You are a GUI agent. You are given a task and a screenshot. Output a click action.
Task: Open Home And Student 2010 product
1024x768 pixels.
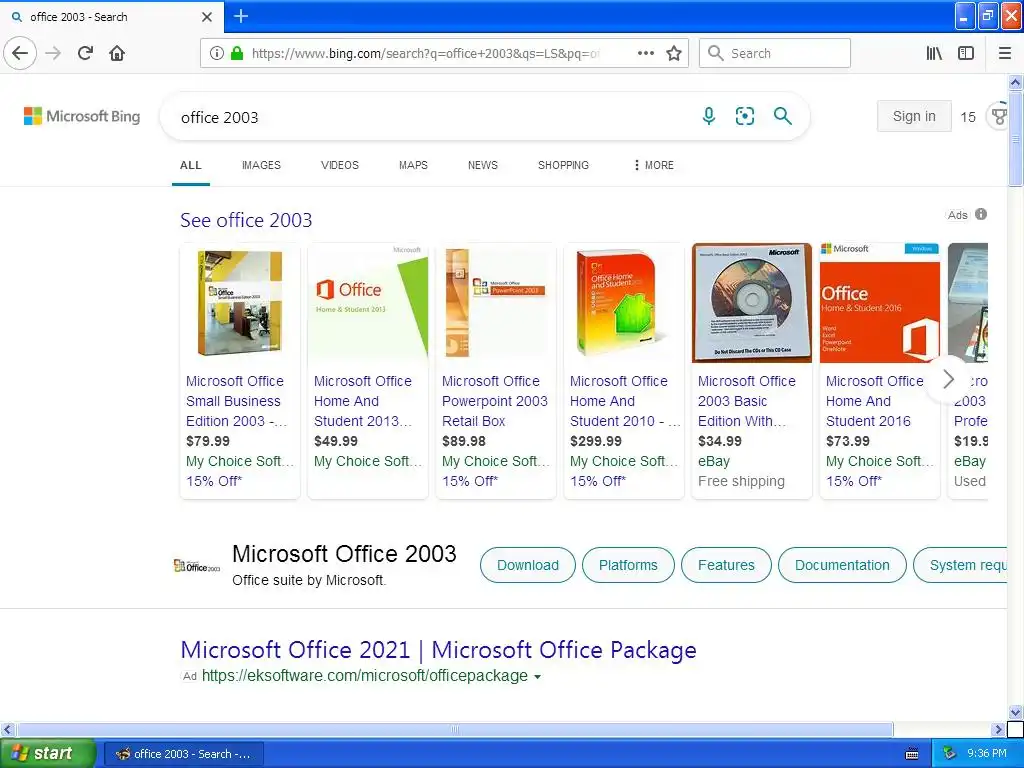625,401
